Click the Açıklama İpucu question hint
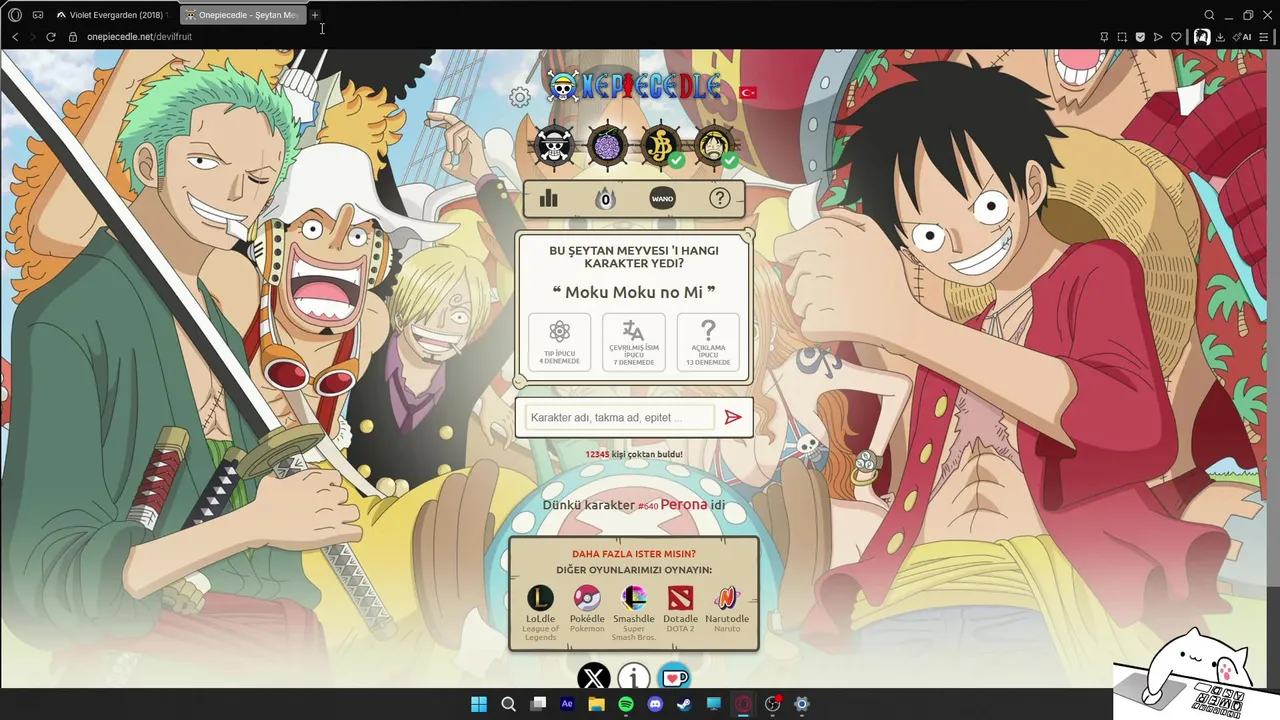The image size is (1280, 720). 708,342
